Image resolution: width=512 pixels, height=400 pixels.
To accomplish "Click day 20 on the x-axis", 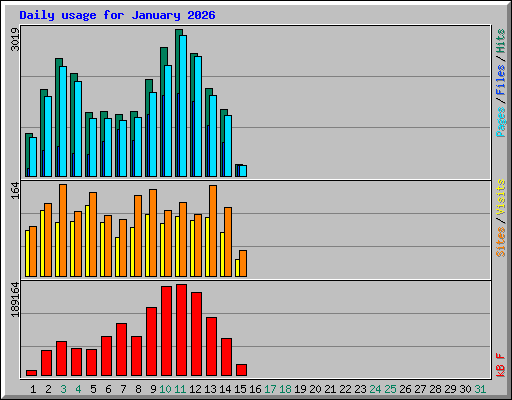I will (315, 389).
